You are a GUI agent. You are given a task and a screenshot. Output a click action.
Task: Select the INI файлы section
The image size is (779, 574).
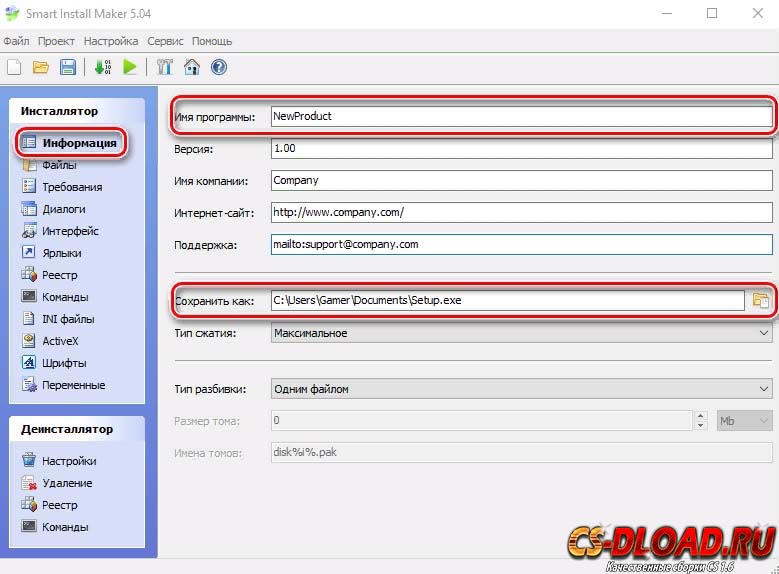[x=58, y=319]
